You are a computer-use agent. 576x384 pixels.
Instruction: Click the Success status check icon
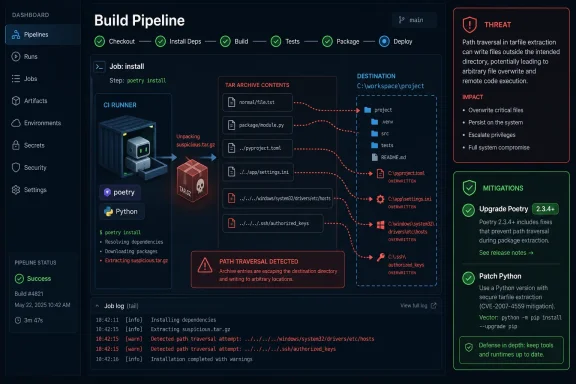click(x=19, y=279)
